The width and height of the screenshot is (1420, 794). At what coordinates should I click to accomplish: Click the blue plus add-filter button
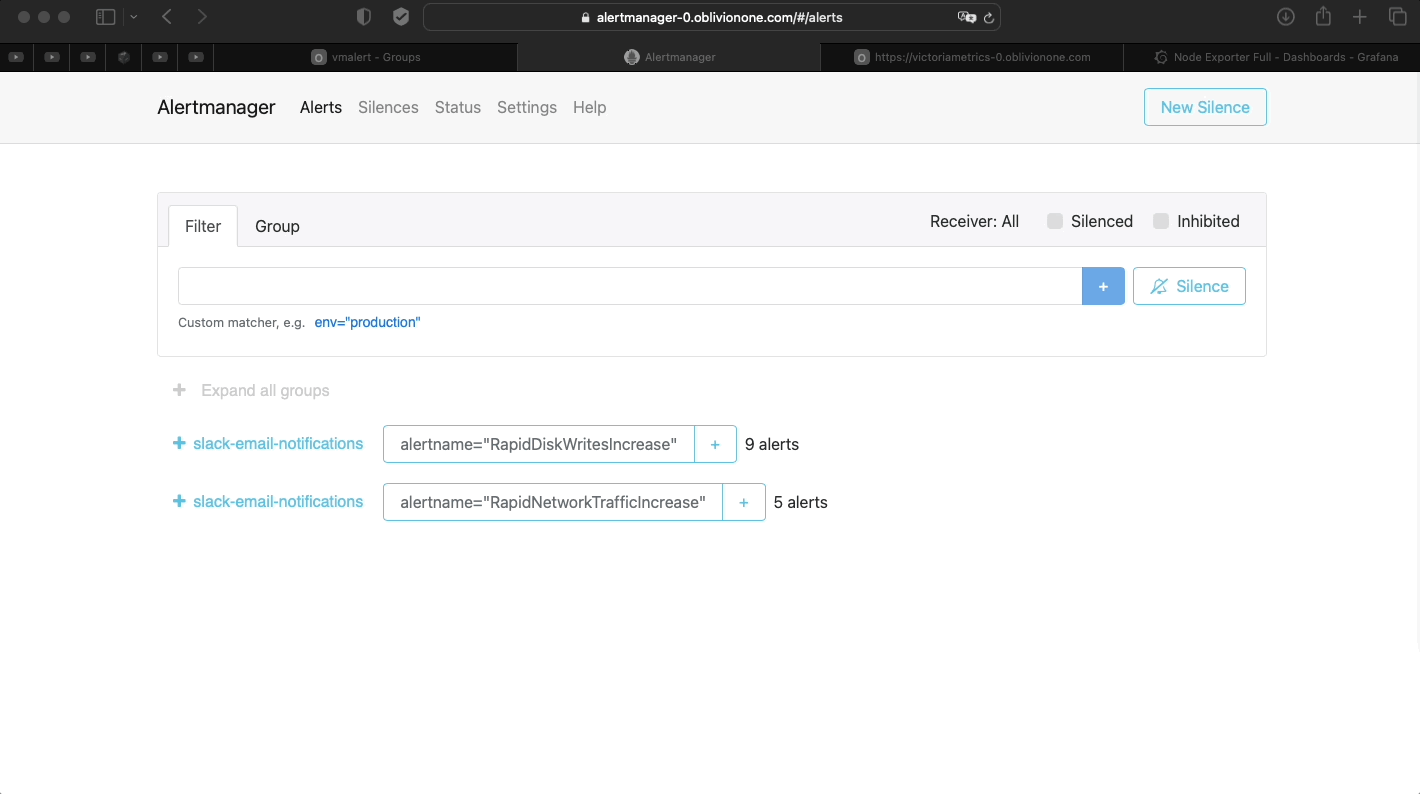click(x=1103, y=286)
